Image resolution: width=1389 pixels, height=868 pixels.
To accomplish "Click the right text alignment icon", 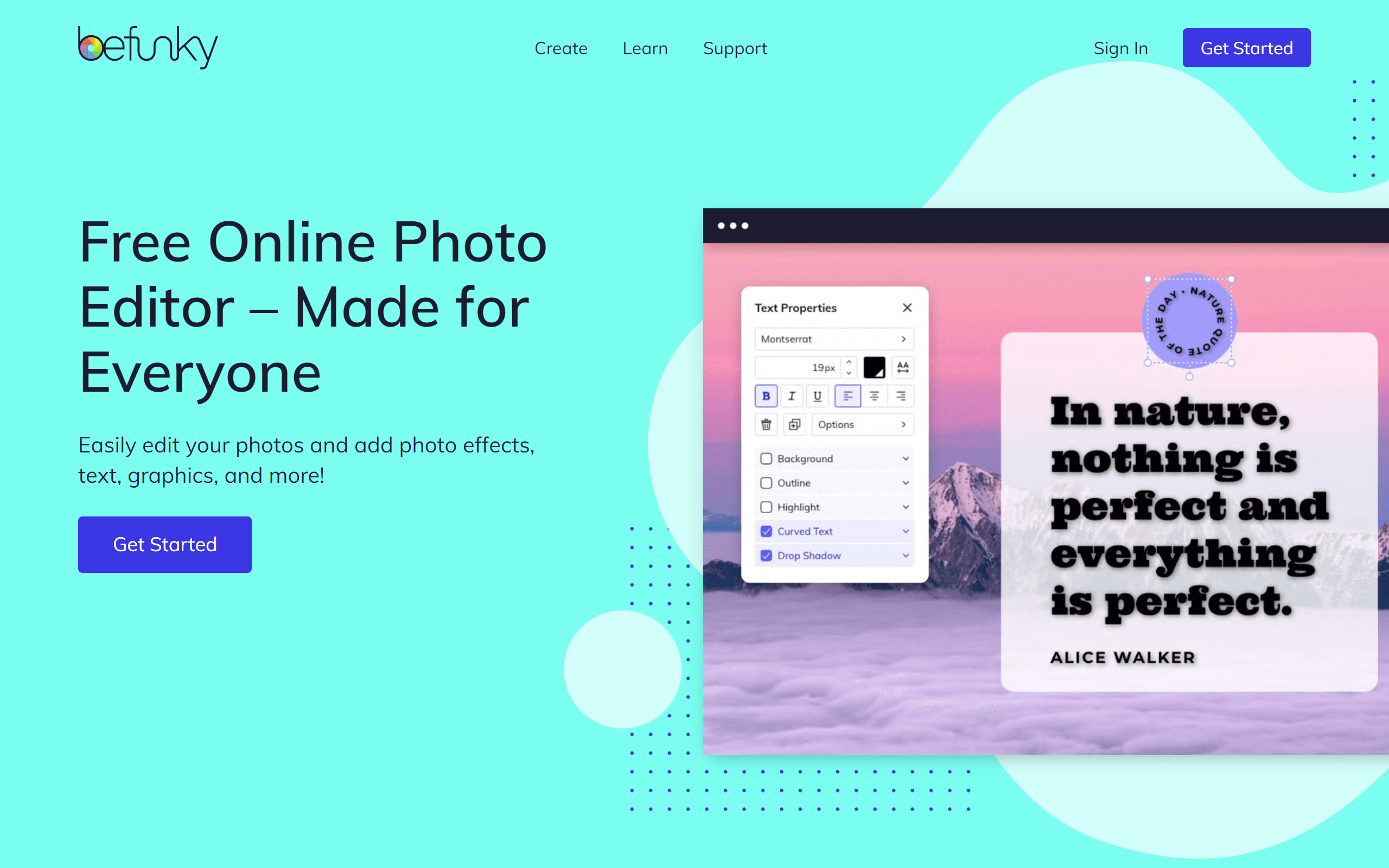I will (x=900, y=396).
